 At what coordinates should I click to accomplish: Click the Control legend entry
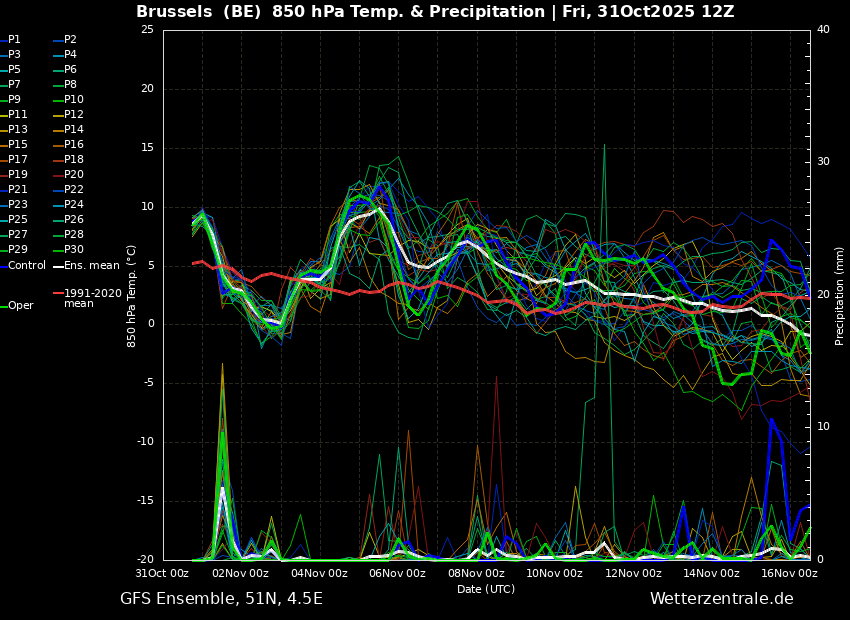[23, 266]
